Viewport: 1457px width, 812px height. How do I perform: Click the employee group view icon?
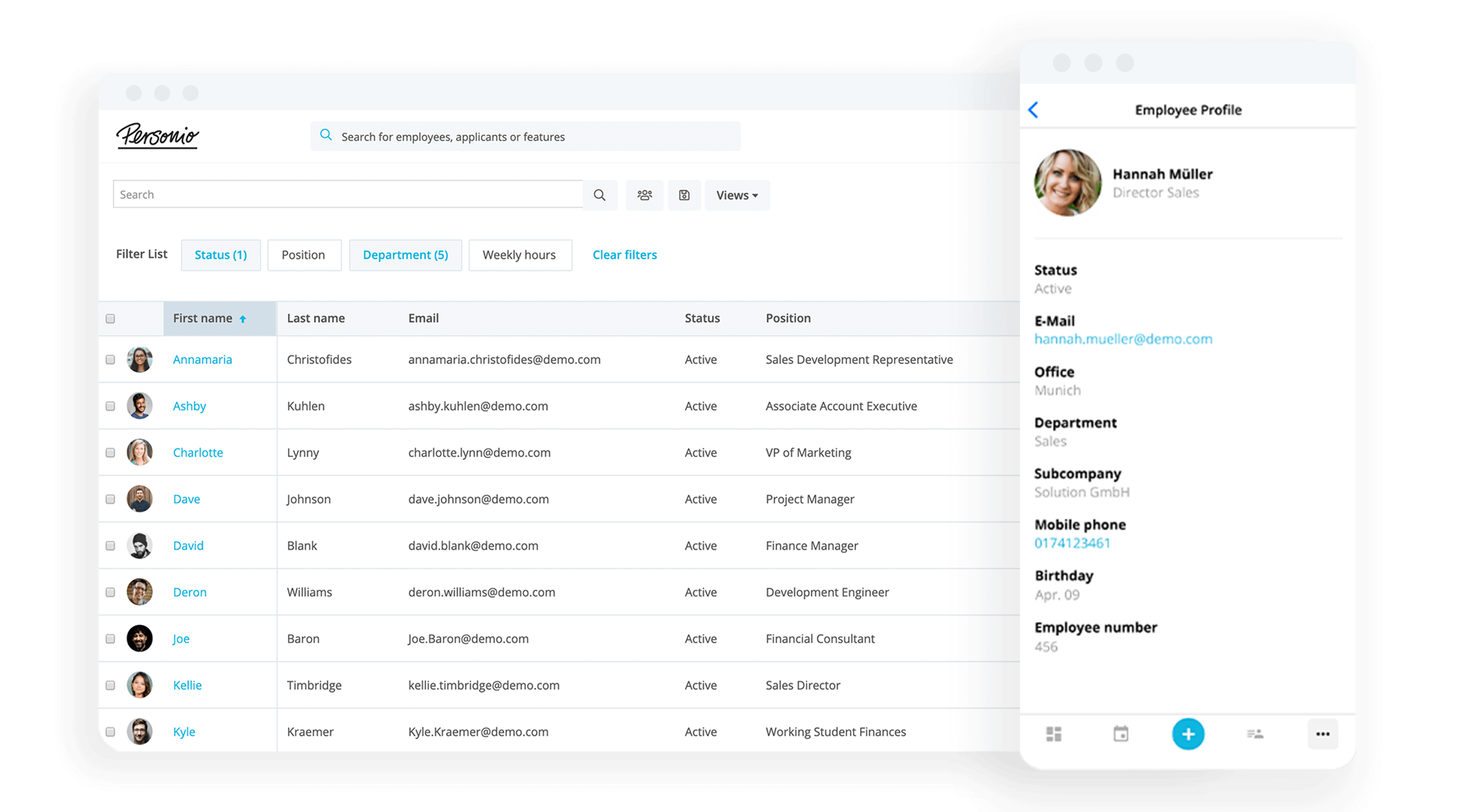(645, 194)
